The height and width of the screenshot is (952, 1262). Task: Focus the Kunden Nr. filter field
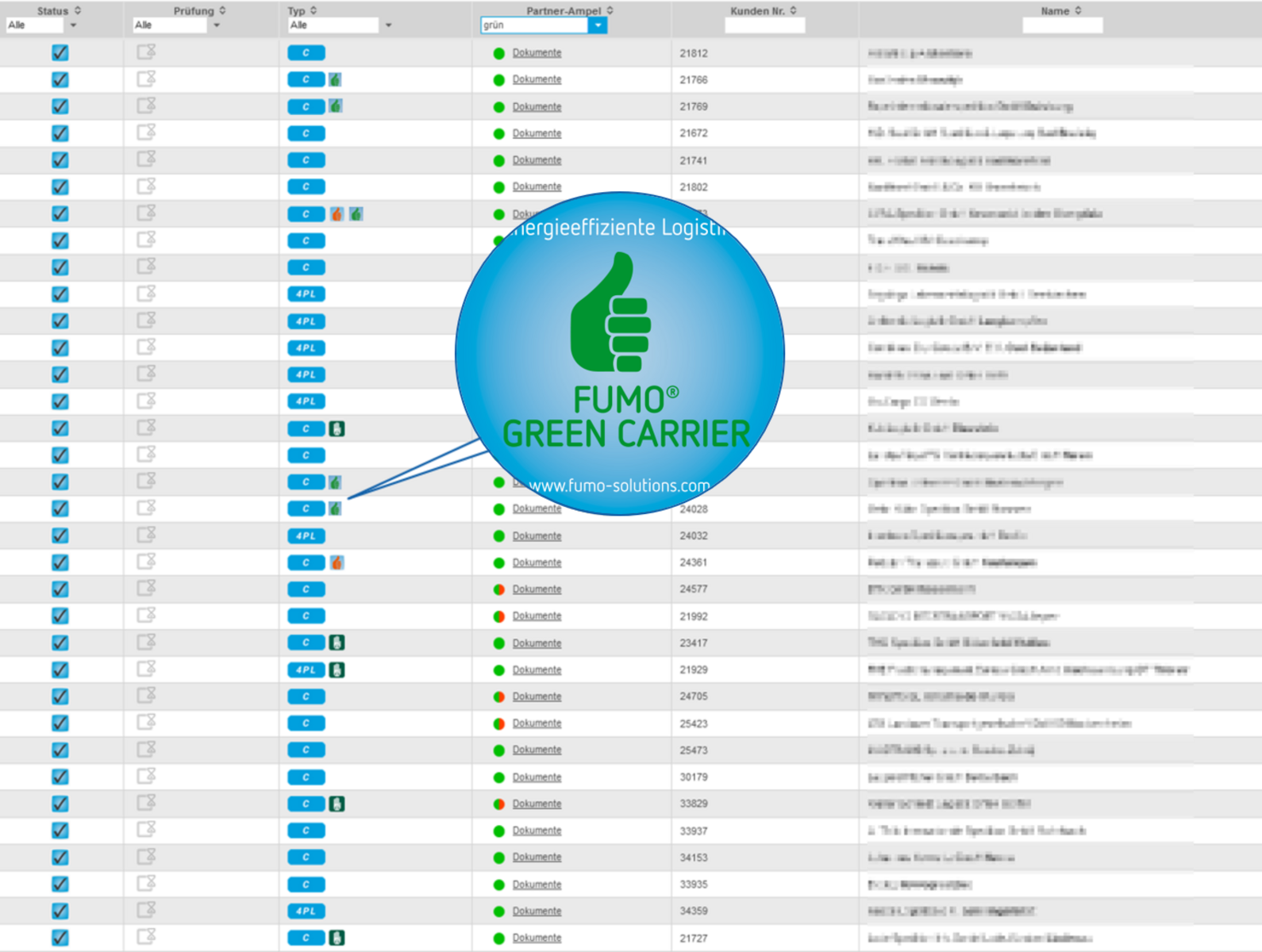(x=764, y=25)
